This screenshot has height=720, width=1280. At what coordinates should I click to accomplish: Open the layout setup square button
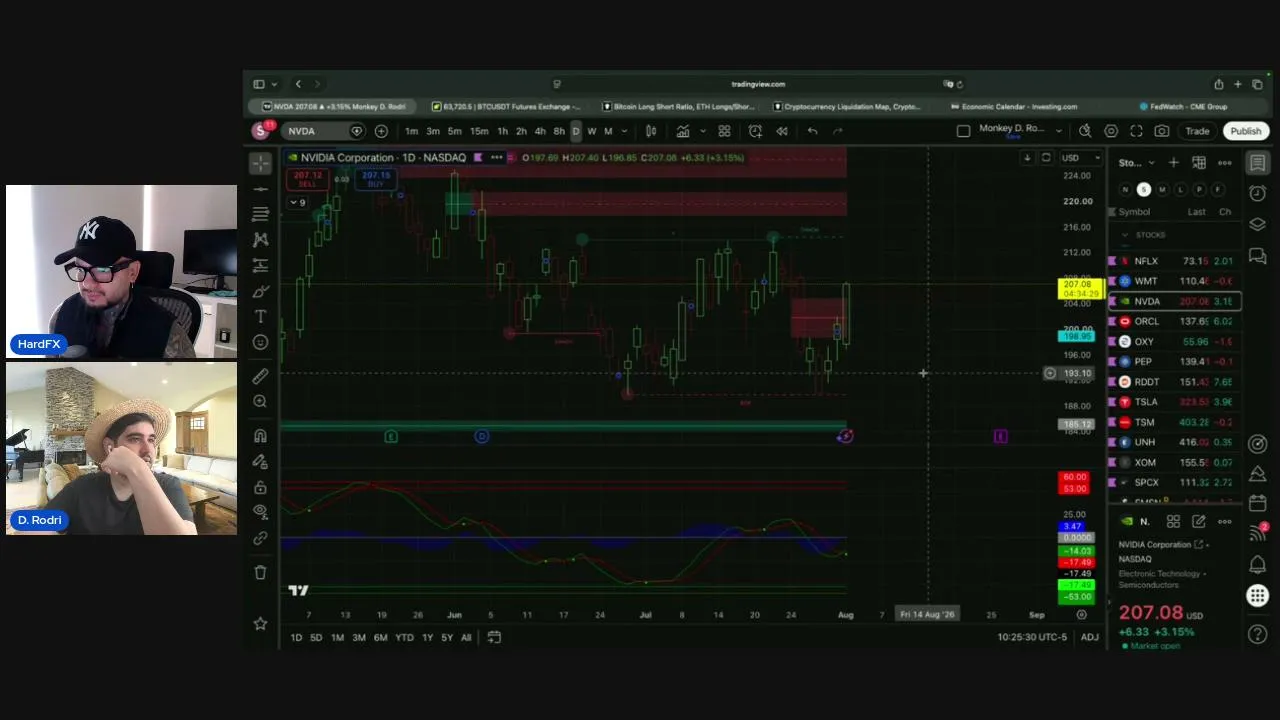pos(963,131)
